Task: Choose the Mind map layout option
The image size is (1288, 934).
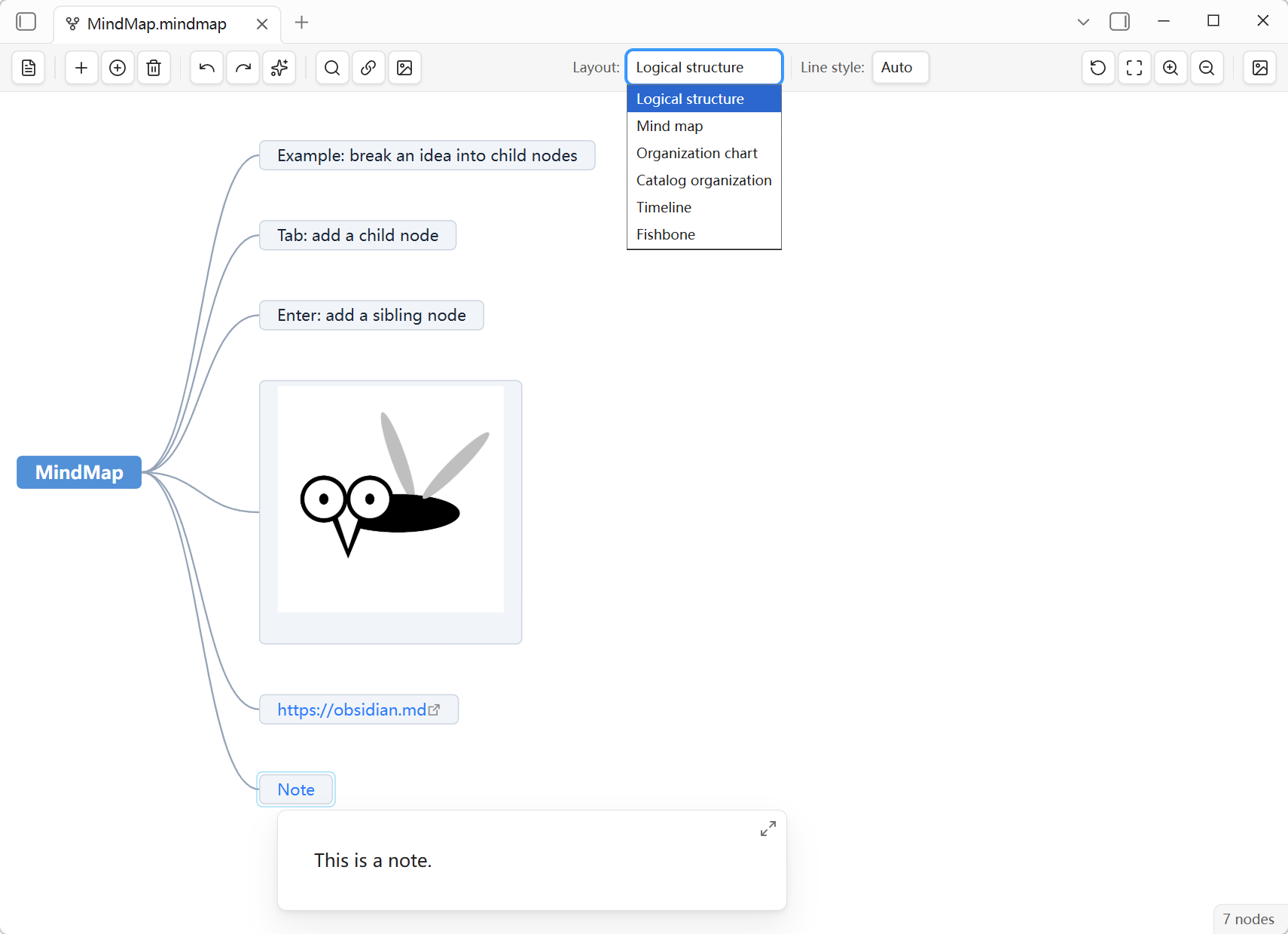Action: coord(704,126)
